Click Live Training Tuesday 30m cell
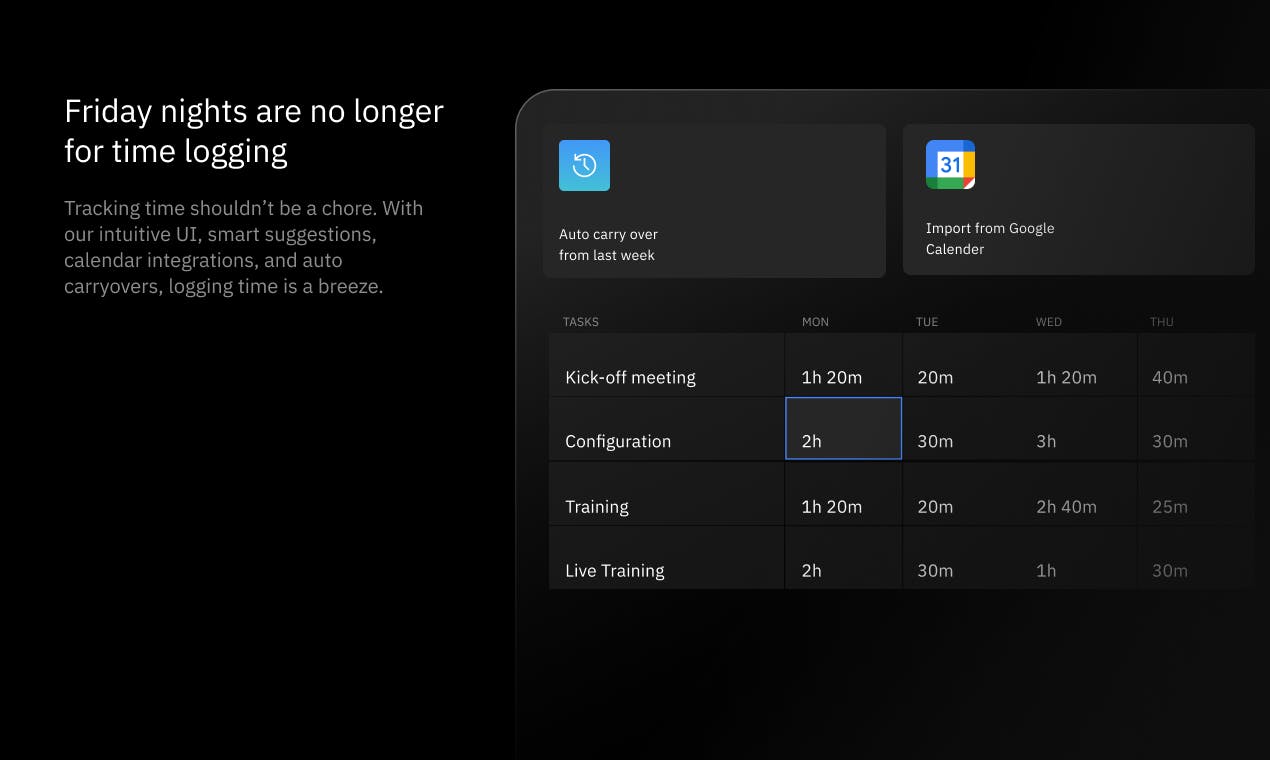Viewport: 1270px width, 760px height. click(961, 558)
